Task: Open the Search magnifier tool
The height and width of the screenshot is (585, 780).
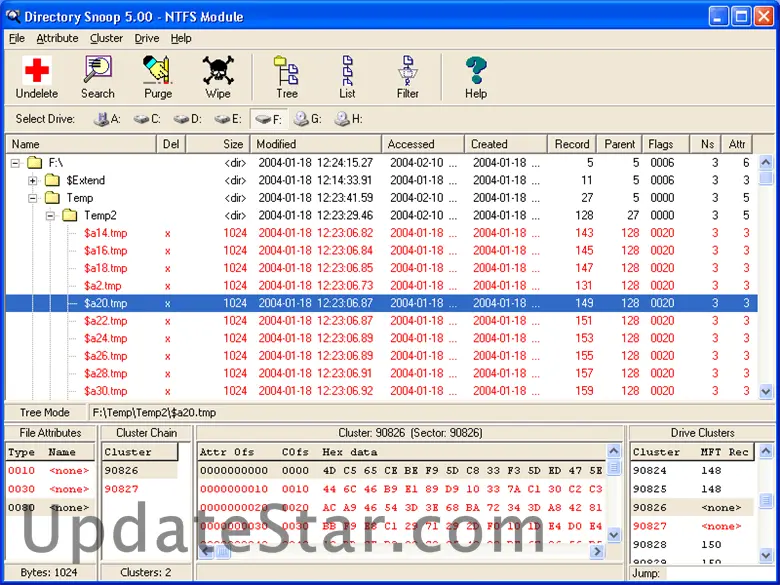Action: coord(98,70)
